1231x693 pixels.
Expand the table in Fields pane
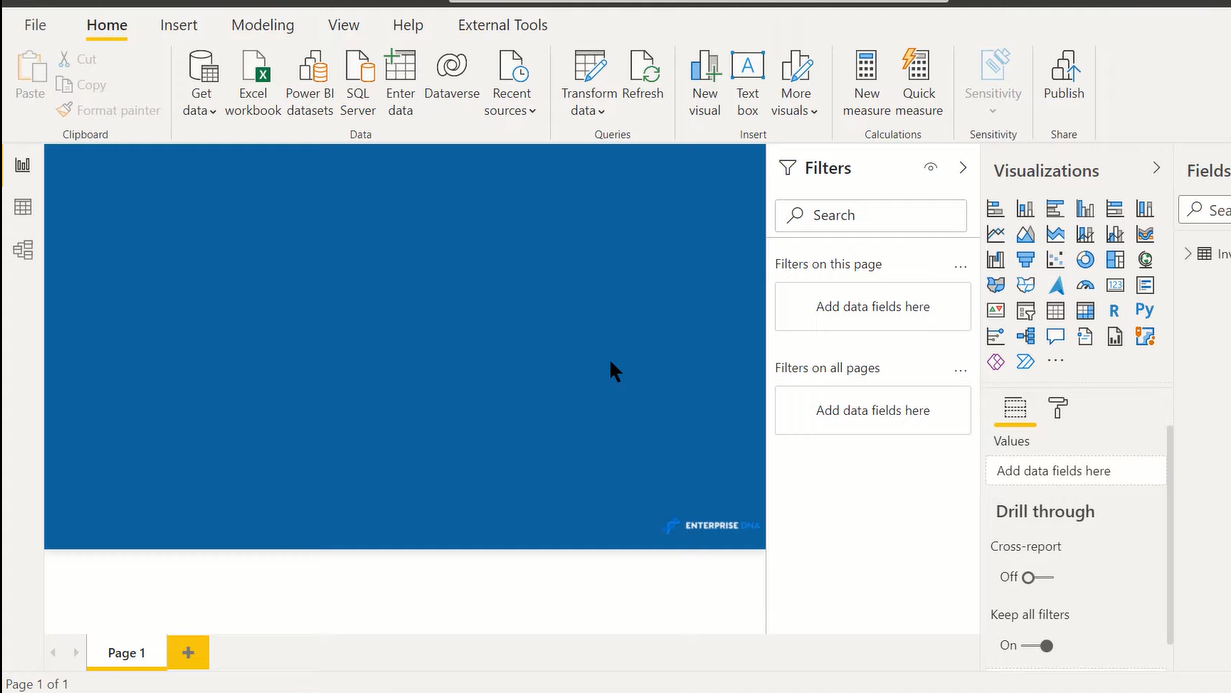[x=1188, y=254]
